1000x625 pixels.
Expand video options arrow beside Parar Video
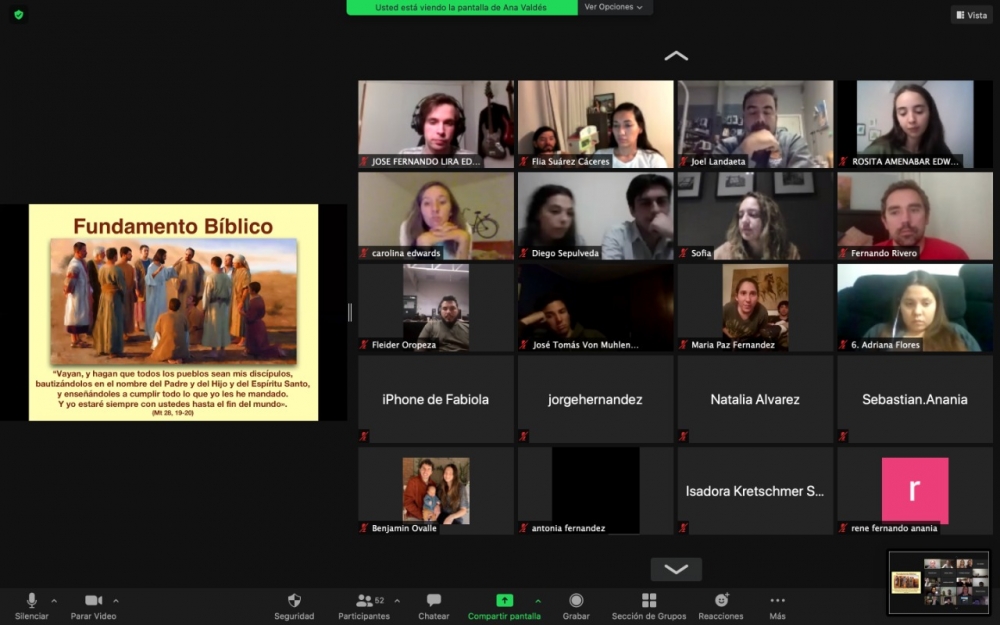click(116, 601)
